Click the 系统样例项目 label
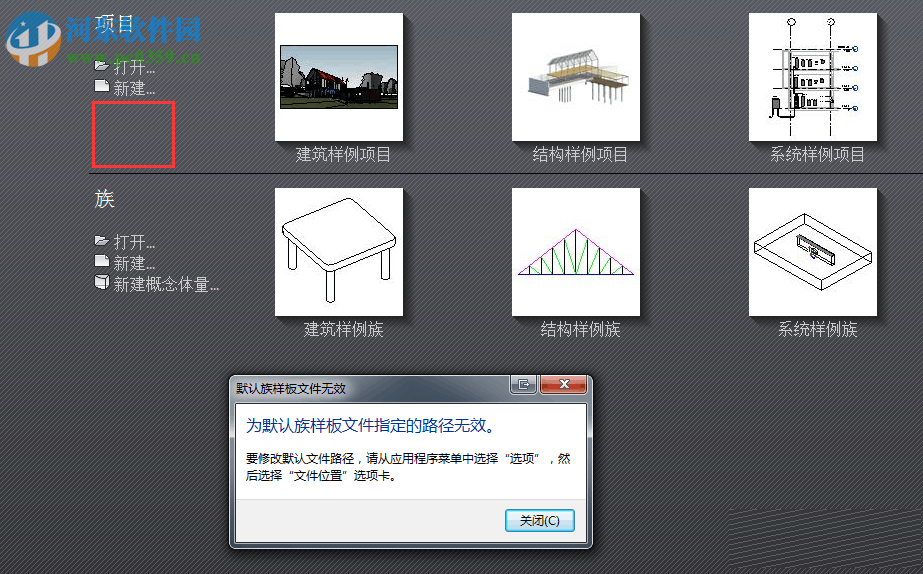This screenshot has width=923, height=574. (x=817, y=155)
